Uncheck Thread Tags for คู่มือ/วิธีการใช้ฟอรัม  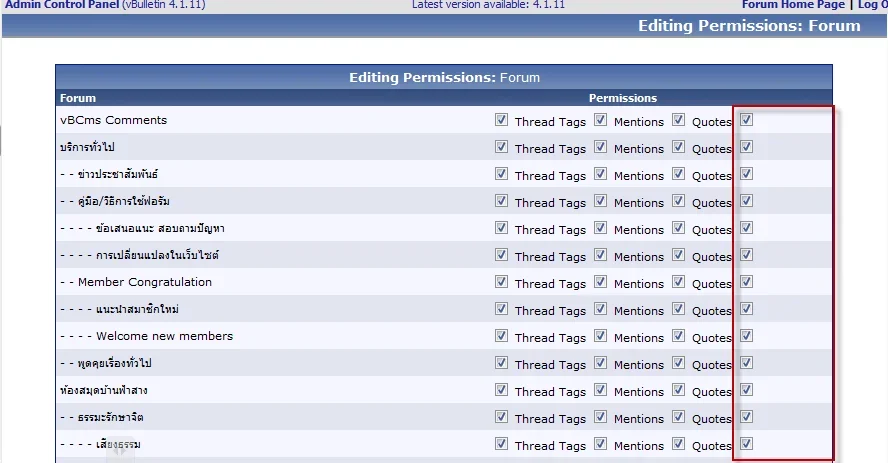point(501,201)
